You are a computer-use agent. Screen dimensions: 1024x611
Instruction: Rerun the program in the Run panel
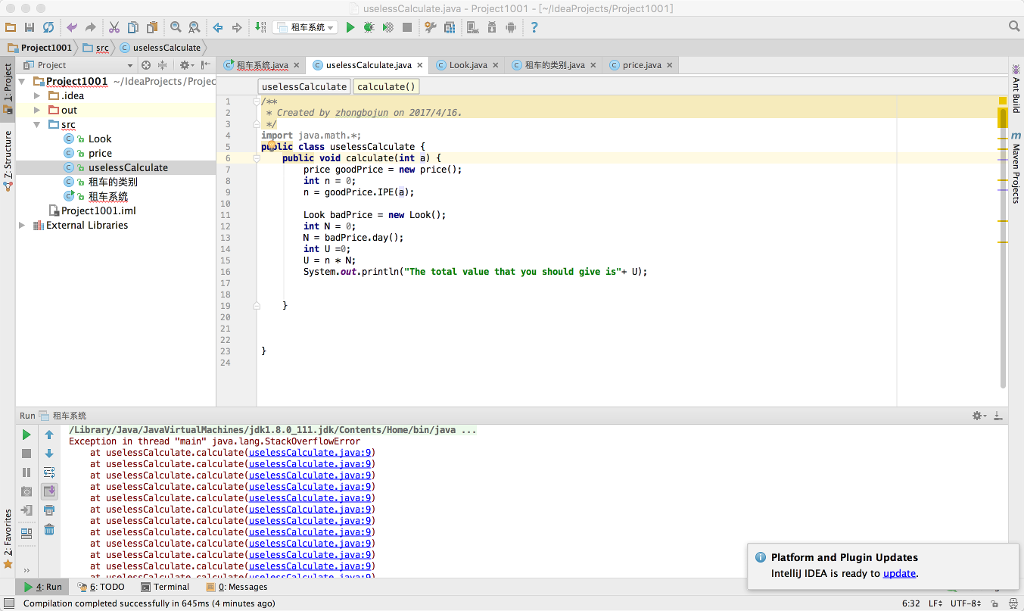26,435
